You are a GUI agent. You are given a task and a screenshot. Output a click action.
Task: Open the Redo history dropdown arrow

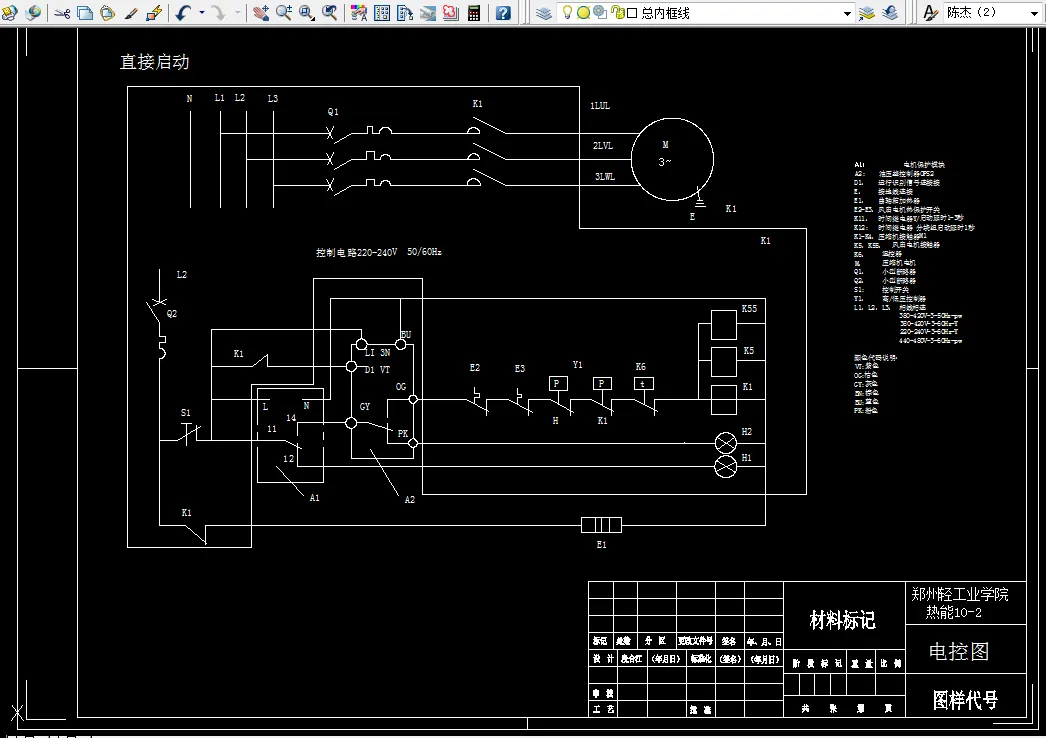[237, 13]
